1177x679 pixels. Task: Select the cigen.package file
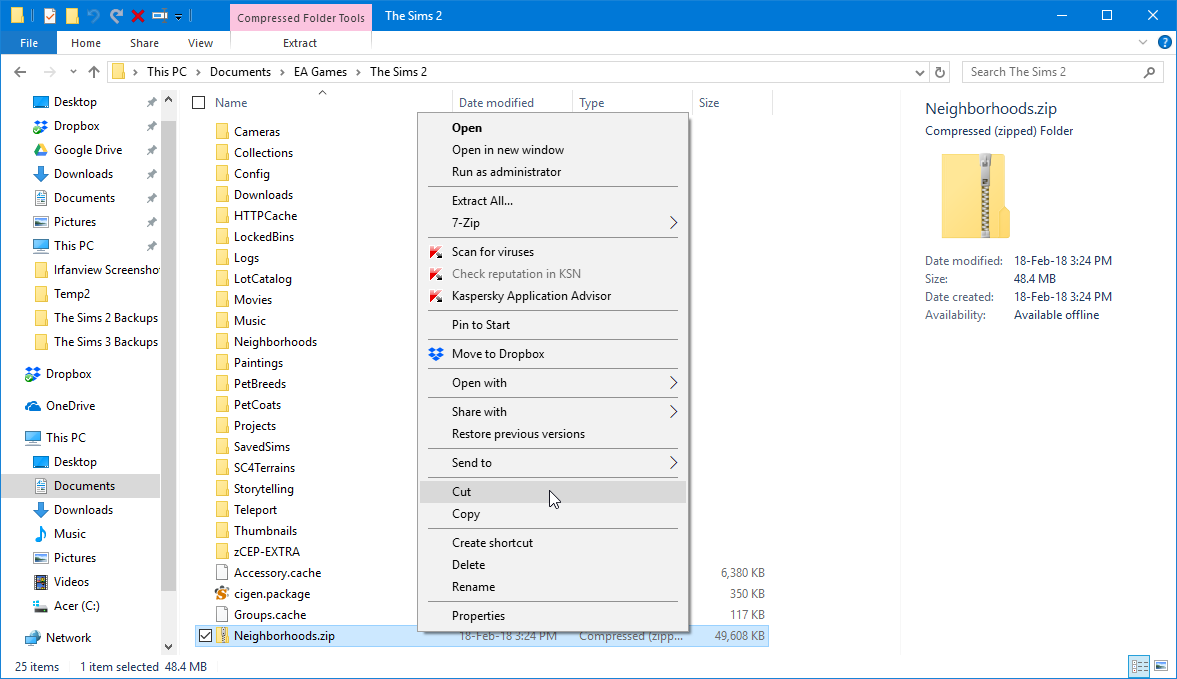[x=272, y=593]
